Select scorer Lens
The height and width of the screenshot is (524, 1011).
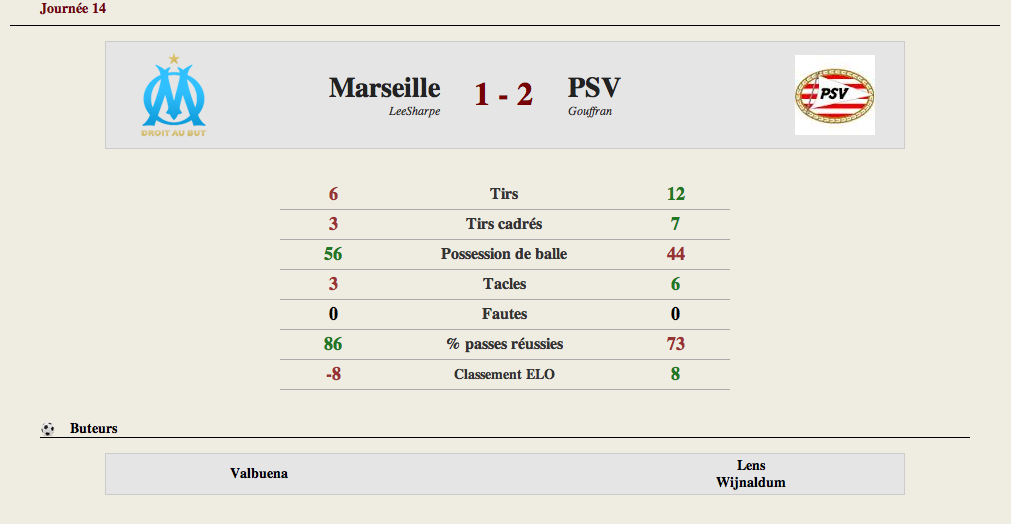pos(751,465)
